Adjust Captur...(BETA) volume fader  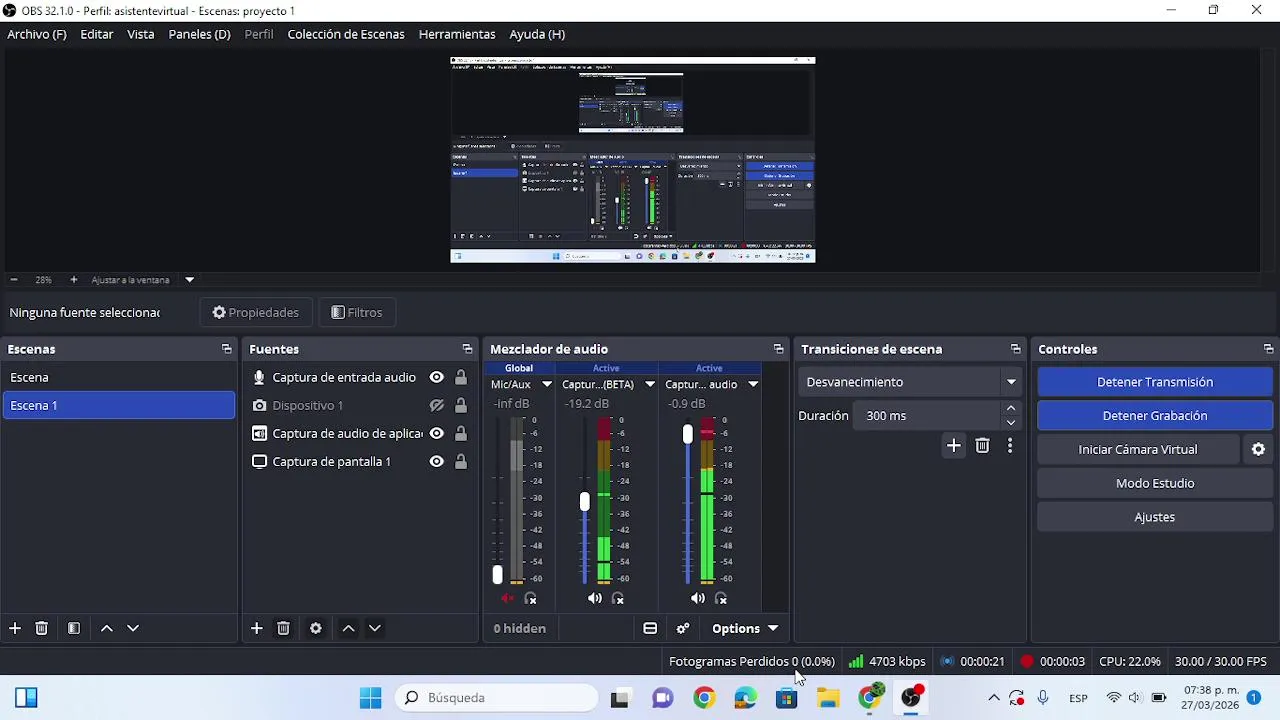585,501
